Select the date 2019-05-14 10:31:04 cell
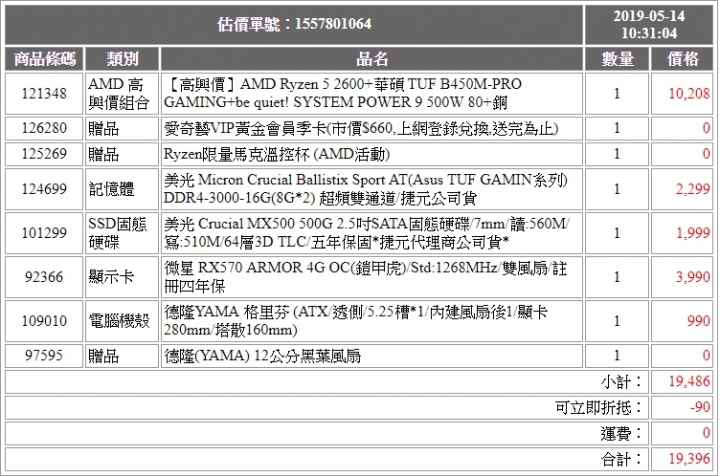This screenshot has width=720, height=476. pyautogui.click(x=649, y=24)
